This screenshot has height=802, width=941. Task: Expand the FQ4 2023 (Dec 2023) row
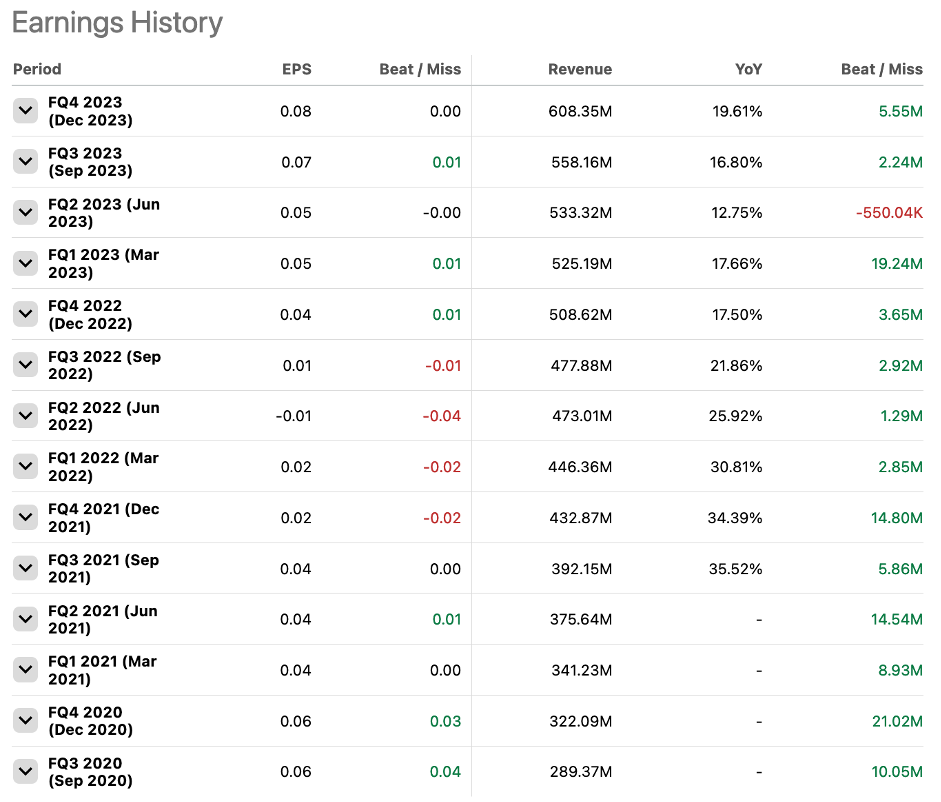(25, 111)
